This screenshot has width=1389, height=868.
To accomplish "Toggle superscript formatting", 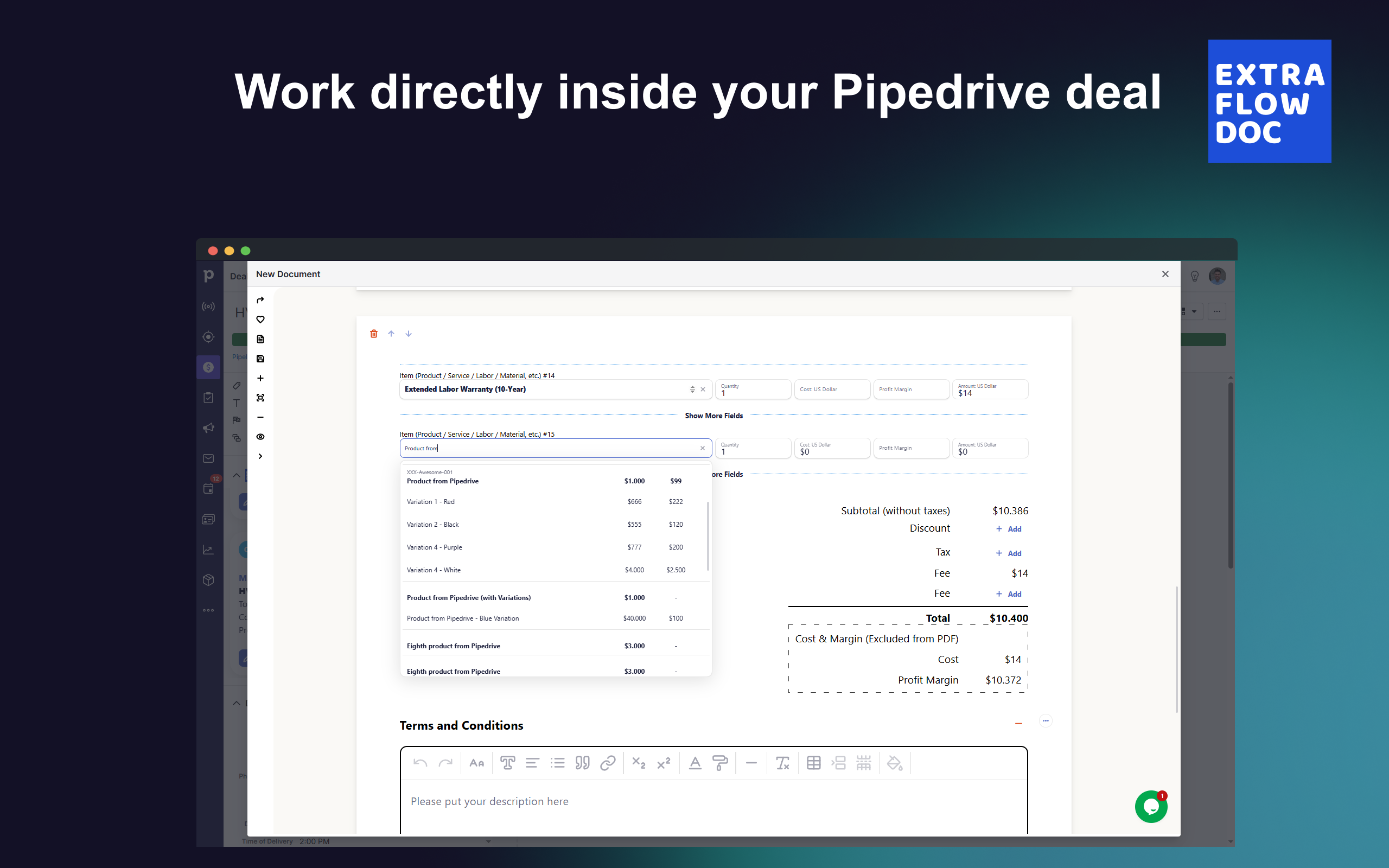I will pyautogui.click(x=664, y=763).
